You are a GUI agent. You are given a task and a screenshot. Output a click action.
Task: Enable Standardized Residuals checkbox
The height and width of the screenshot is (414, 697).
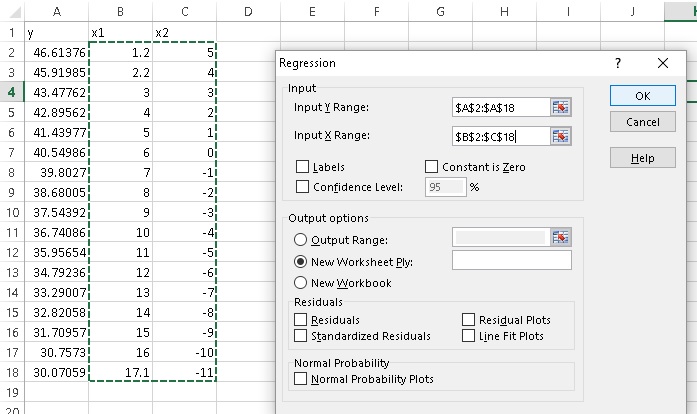(x=302, y=336)
